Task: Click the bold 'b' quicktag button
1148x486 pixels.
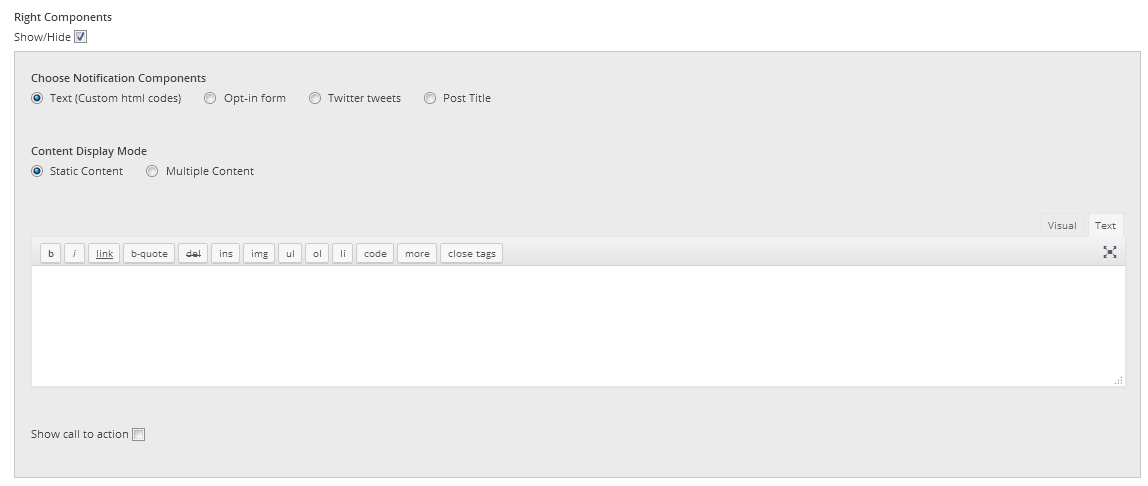Action: (51, 253)
